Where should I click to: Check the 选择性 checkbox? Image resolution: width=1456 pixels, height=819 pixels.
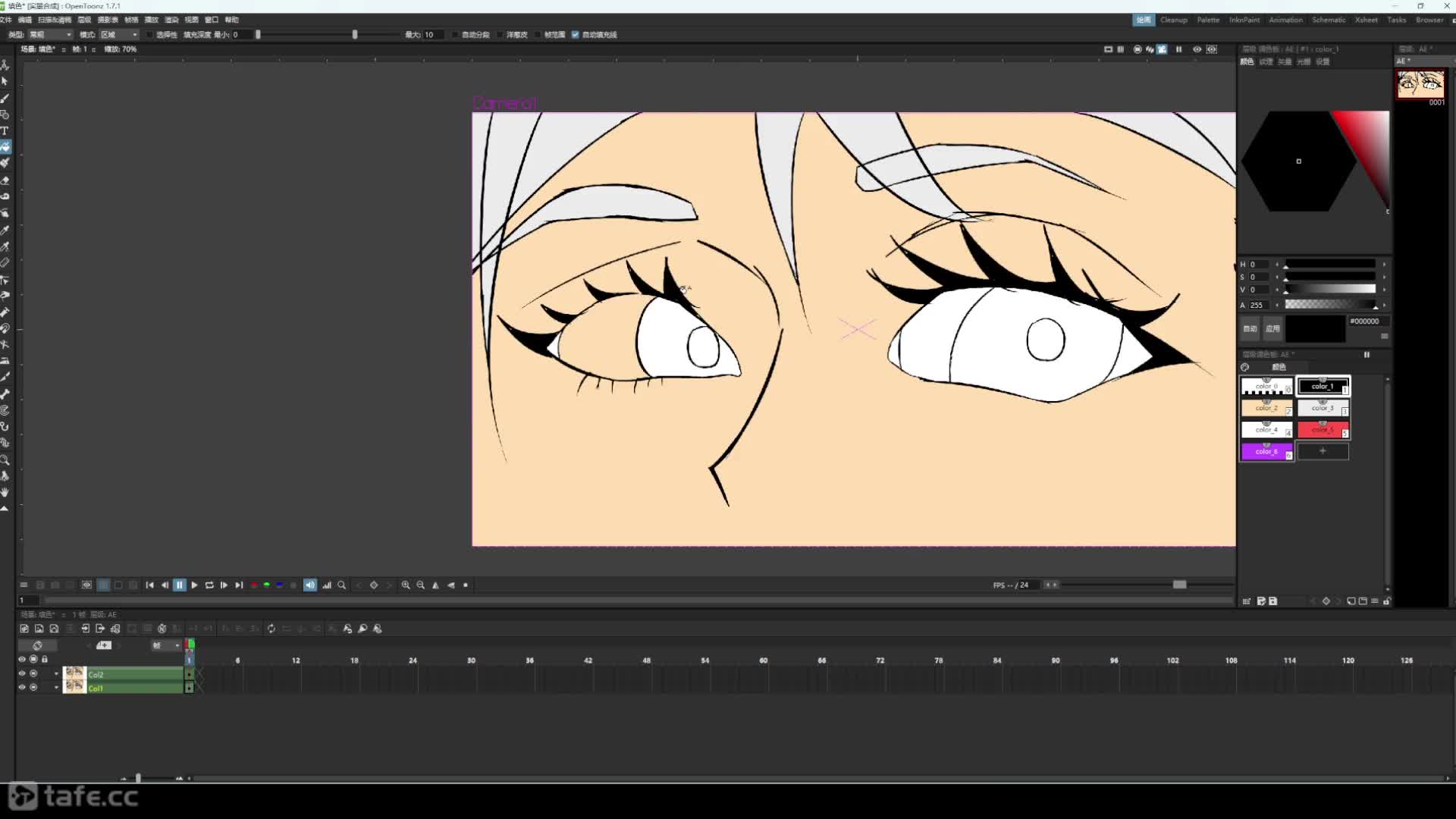pos(150,35)
